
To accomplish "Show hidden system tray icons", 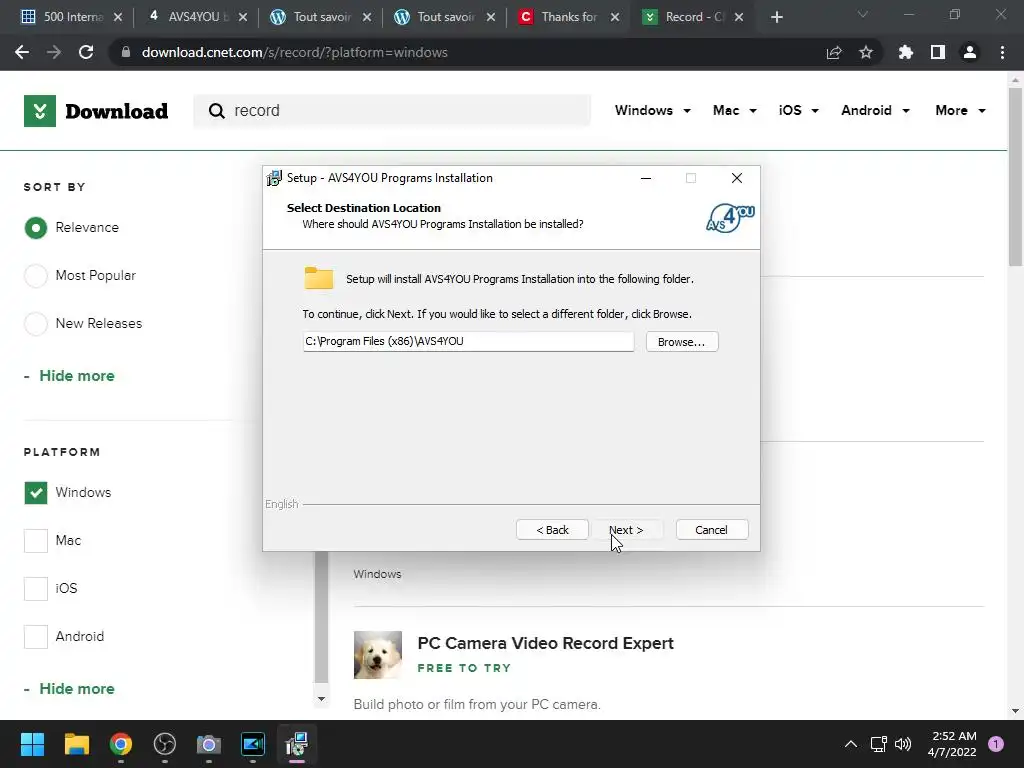I will (851, 744).
